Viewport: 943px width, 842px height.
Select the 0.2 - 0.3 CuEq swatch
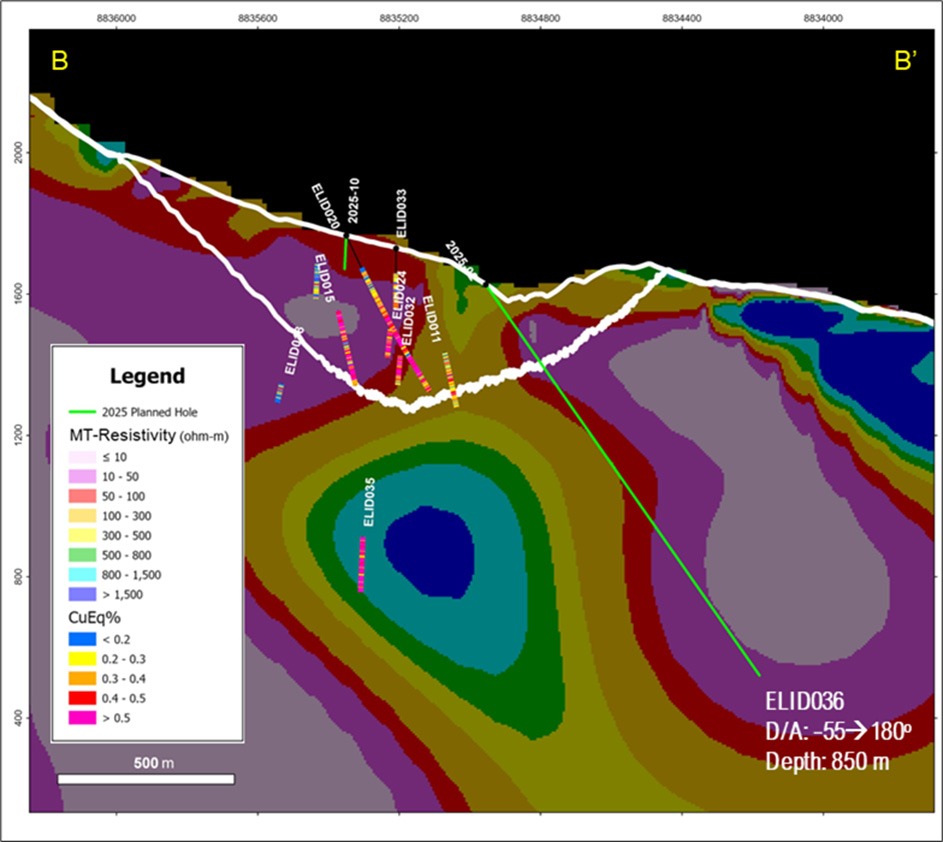82,659
